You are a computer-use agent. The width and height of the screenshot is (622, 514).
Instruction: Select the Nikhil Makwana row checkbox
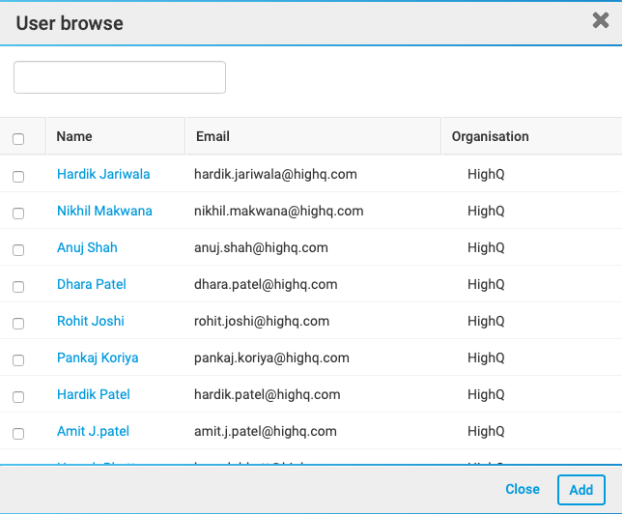18,213
